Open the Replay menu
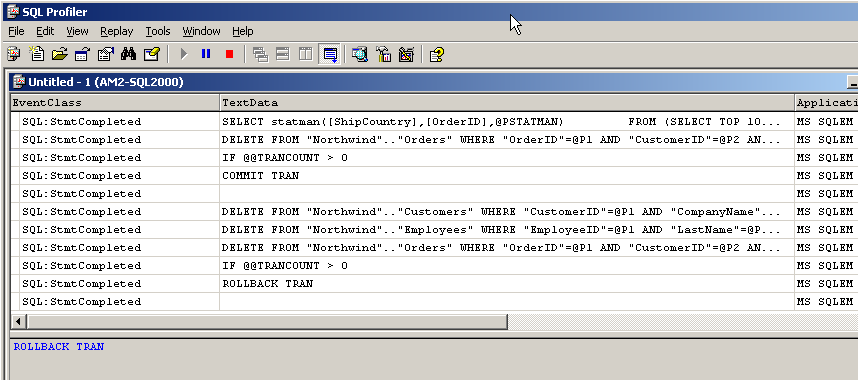858x380 pixels. (x=117, y=31)
